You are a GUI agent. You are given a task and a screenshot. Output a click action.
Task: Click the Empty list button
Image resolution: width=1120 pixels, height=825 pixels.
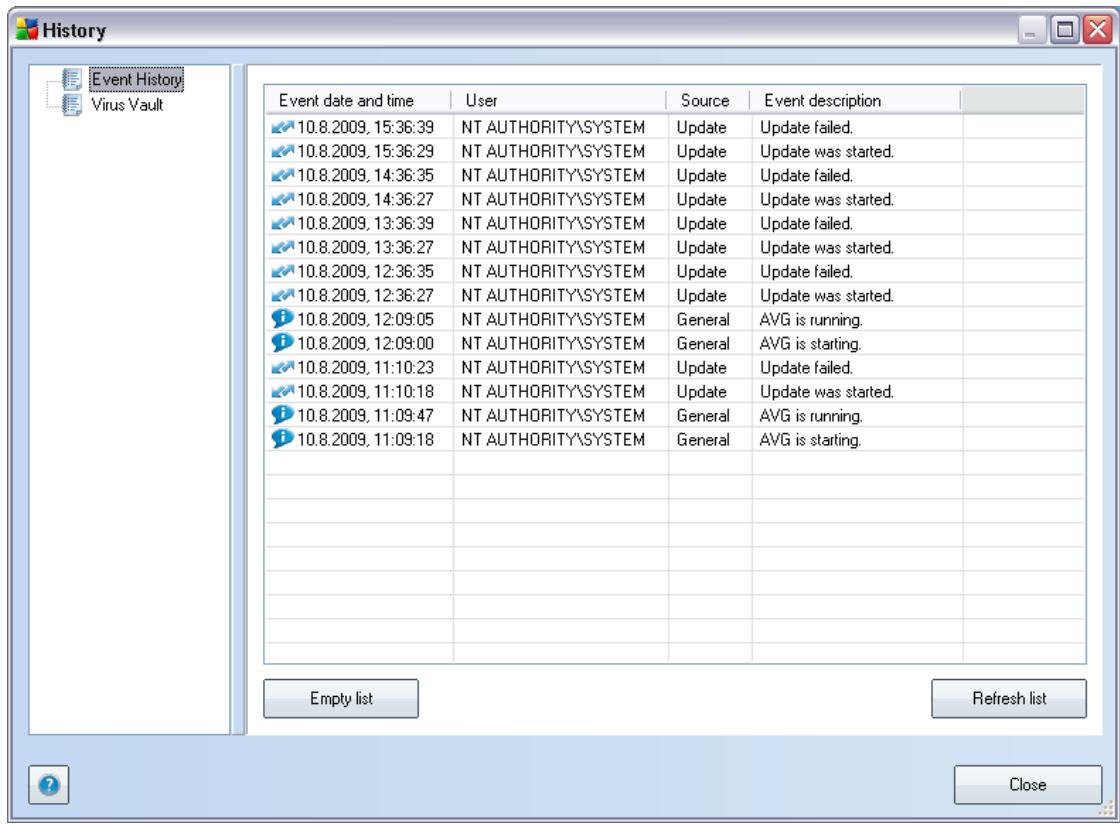[341, 699]
